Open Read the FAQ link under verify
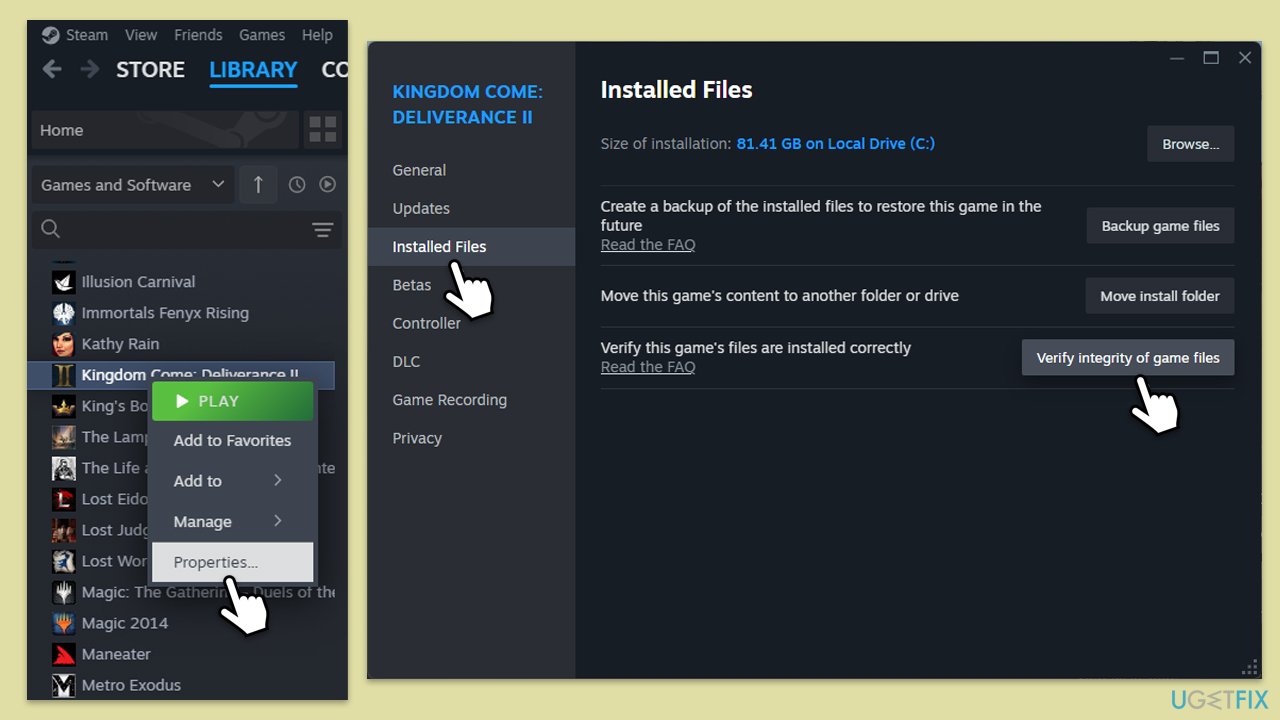Screen dimensions: 1280x720 pyautogui.click(x=648, y=367)
